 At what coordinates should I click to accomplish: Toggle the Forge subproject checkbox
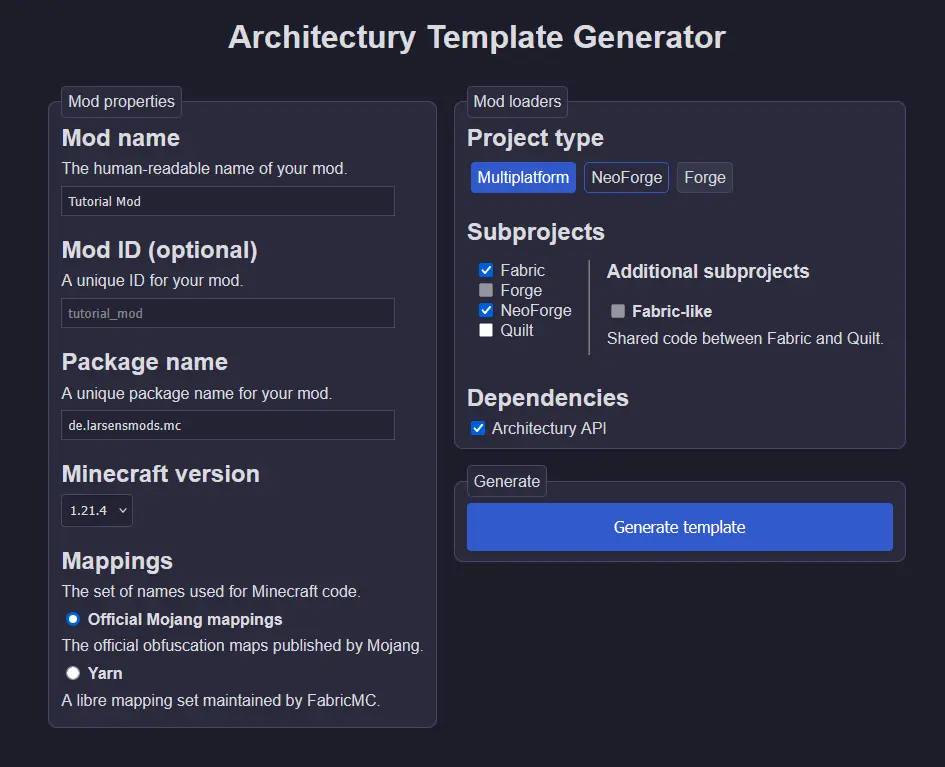point(486,290)
